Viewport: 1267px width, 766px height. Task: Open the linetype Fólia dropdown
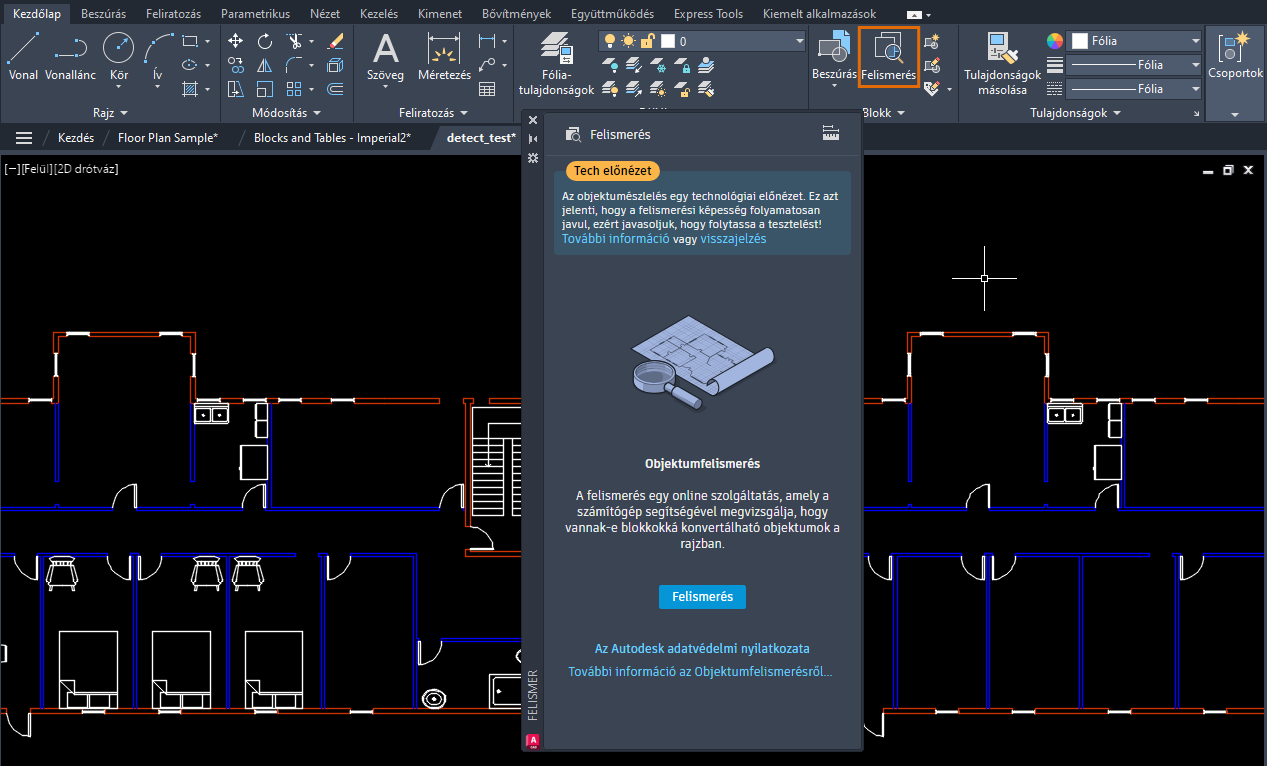click(x=1134, y=89)
